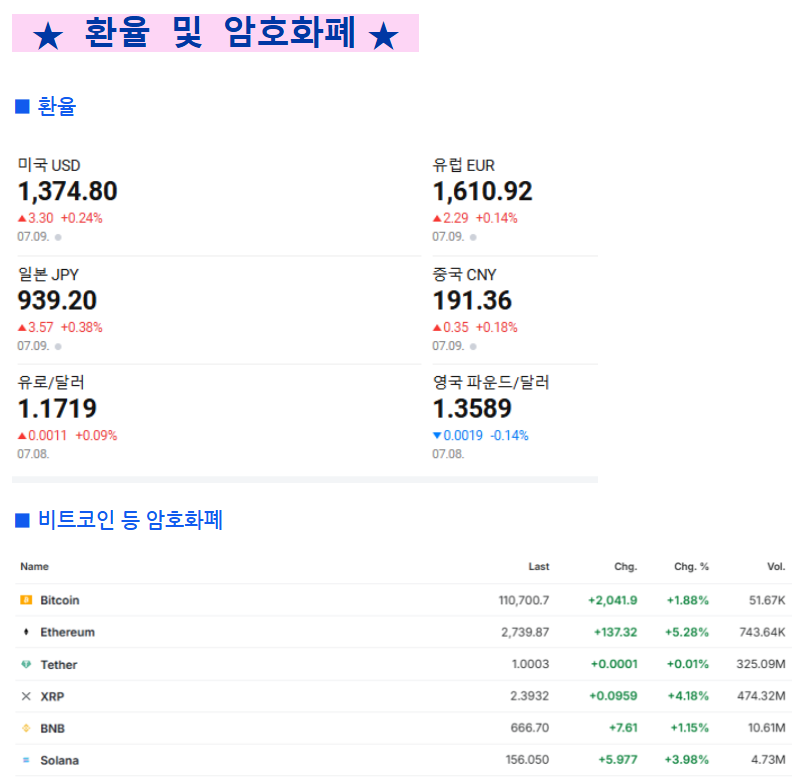797x778 pixels.
Task: Click the red up arrow under 중국 CNY
Action: 437,328
